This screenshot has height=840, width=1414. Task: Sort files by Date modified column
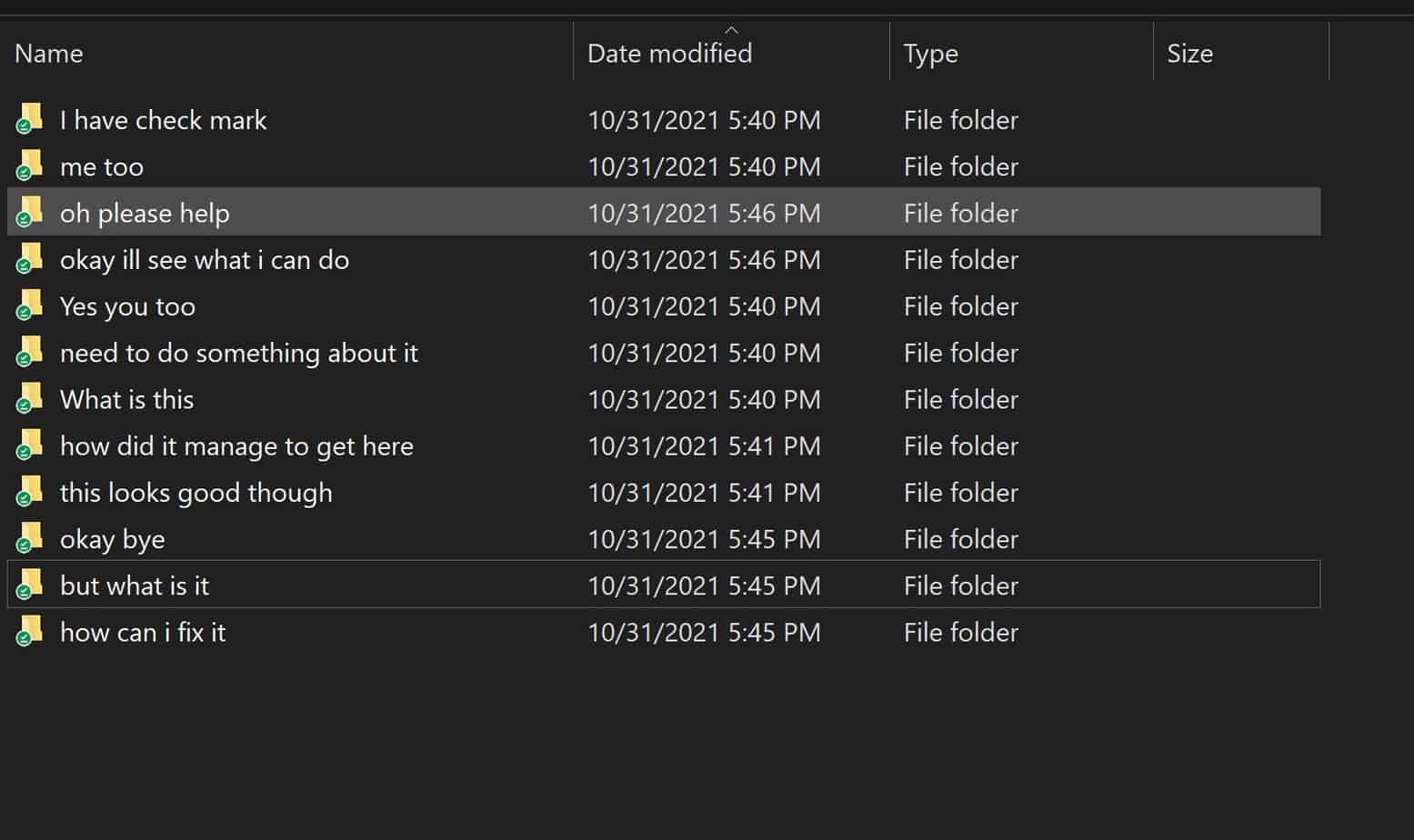669,54
